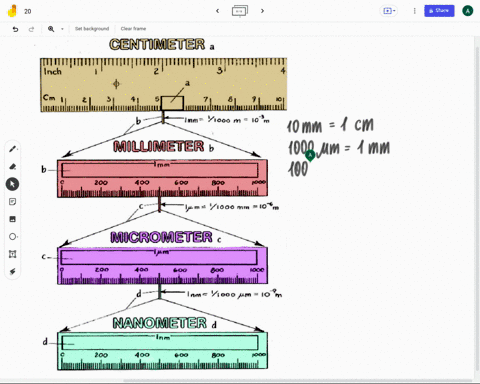Open the account avatar menu
Viewport: 480px width, 384px height.
467,11
